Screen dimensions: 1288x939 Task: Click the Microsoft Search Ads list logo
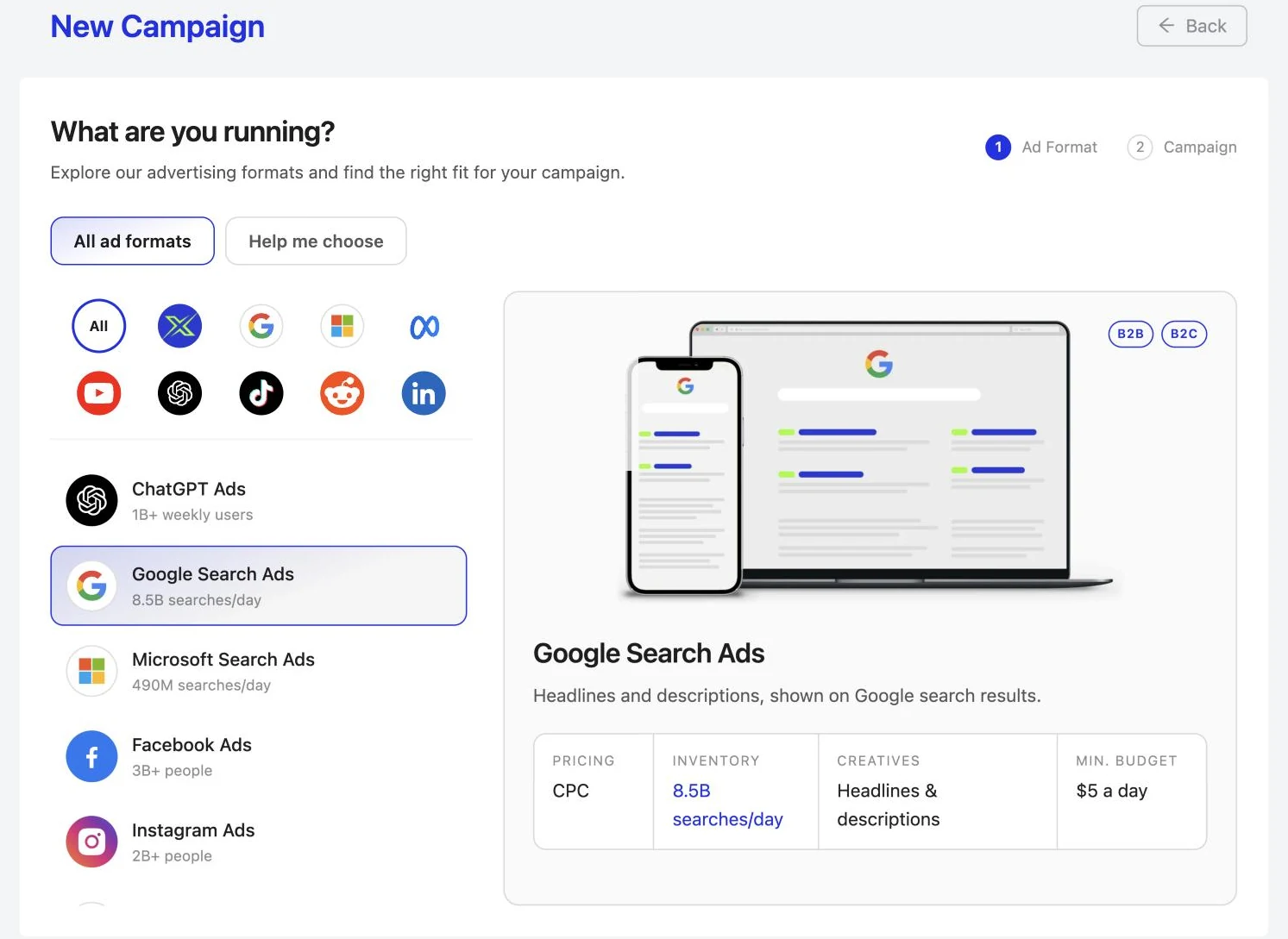[91, 671]
